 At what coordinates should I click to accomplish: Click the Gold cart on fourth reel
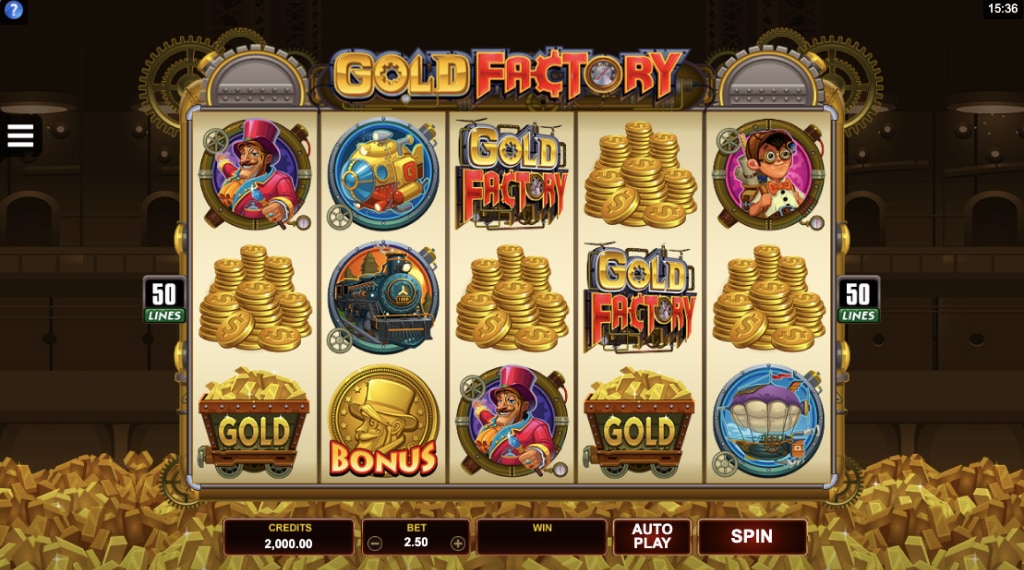coord(639,423)
